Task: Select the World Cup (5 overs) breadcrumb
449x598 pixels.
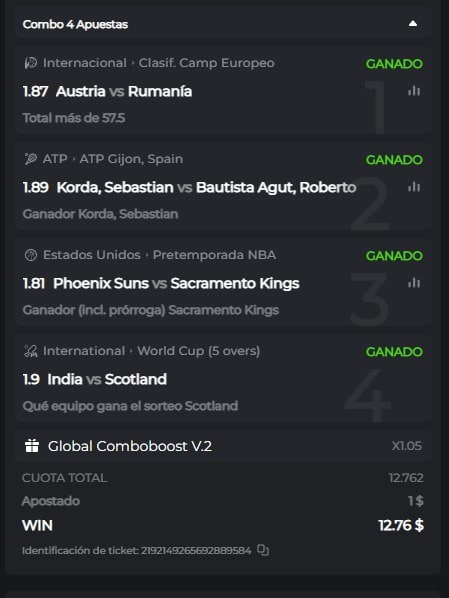Action: [198, 351]
